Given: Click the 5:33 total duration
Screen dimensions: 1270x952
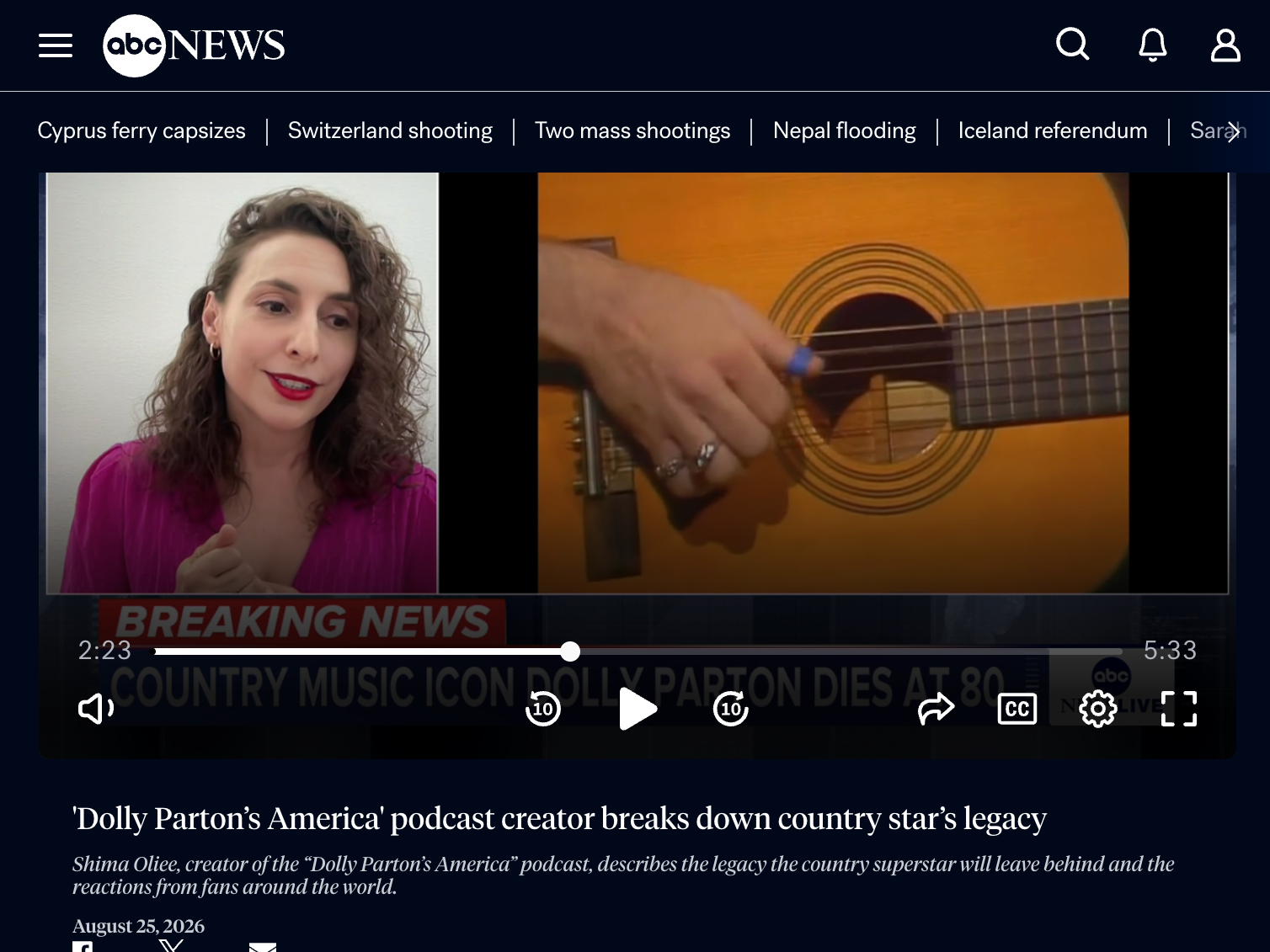Looking at the screenshot, I should (x=1170, y=650).
